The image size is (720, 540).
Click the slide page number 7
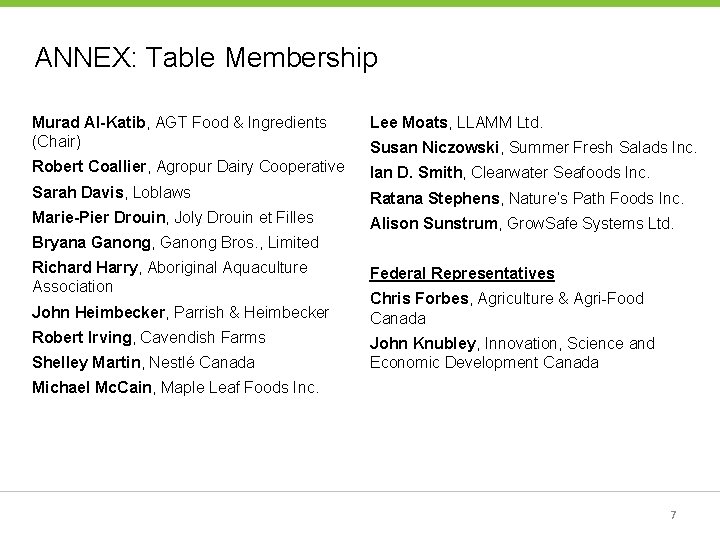pyautogui.click(x=673, y=515)
